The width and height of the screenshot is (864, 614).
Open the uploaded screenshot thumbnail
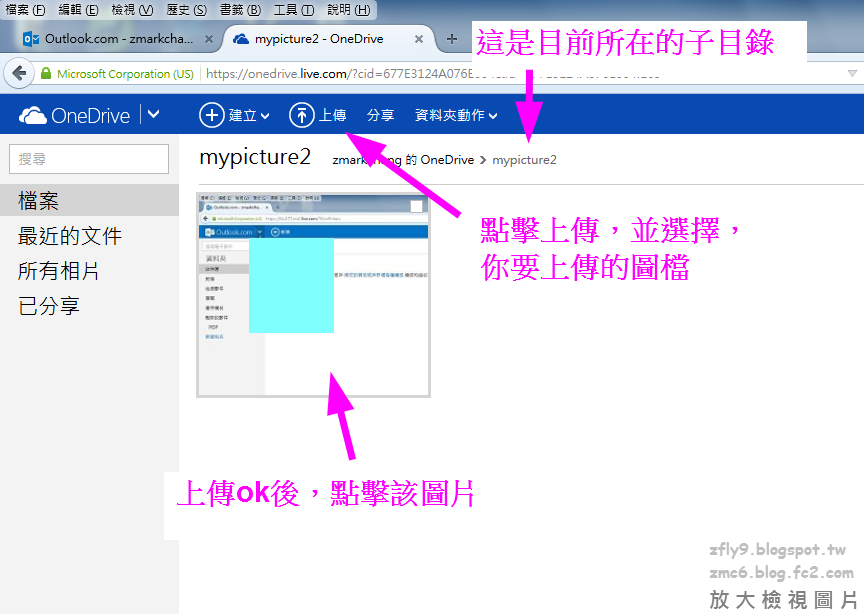pos(313,295)
